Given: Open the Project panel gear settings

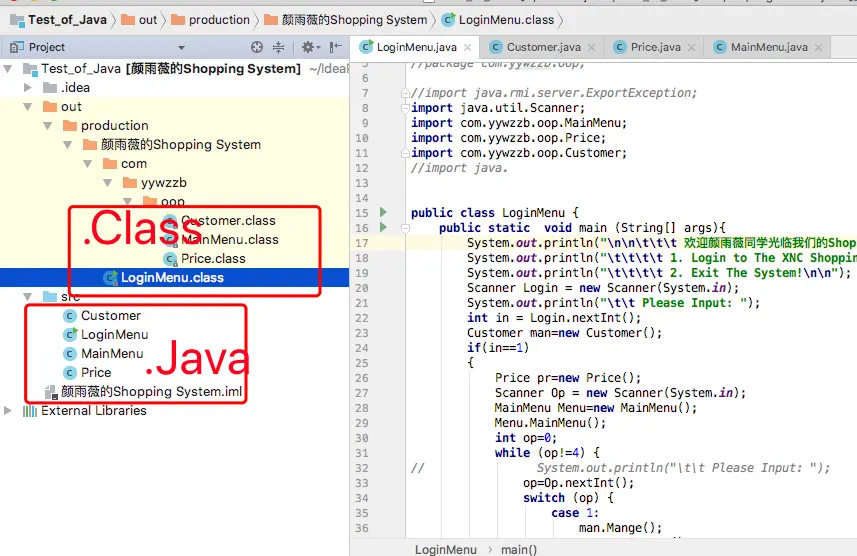Looking at the screenshot, I should 309,47.
